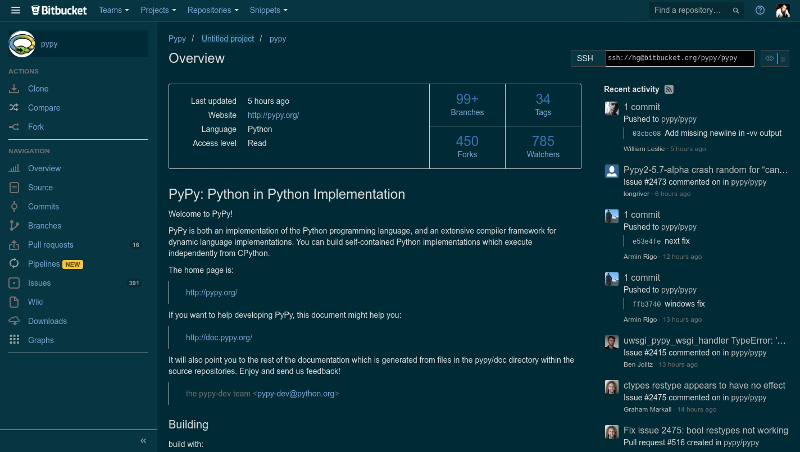Open uwsgi_pypy_wsgi_handler TypeError issue
This screenshot has height=452, width=800.
(x=704, y=341)
